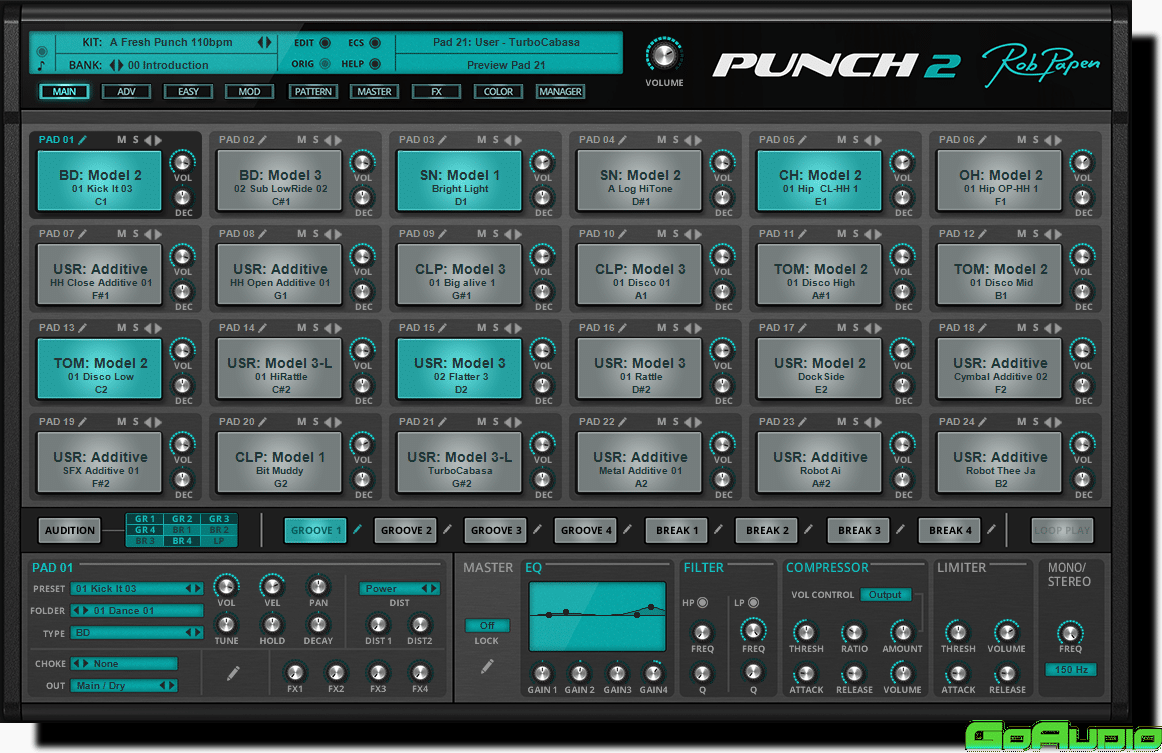Click the pencil icon next to PAD 21
The width and height of the screenshot is (1162, 753).
click(x=443, y=422)
